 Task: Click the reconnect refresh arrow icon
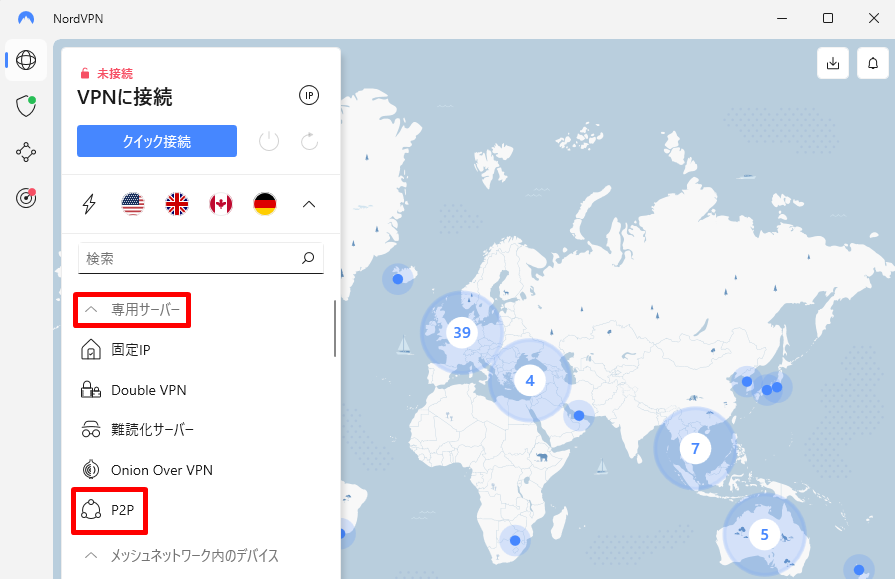(x=309, y=141)
